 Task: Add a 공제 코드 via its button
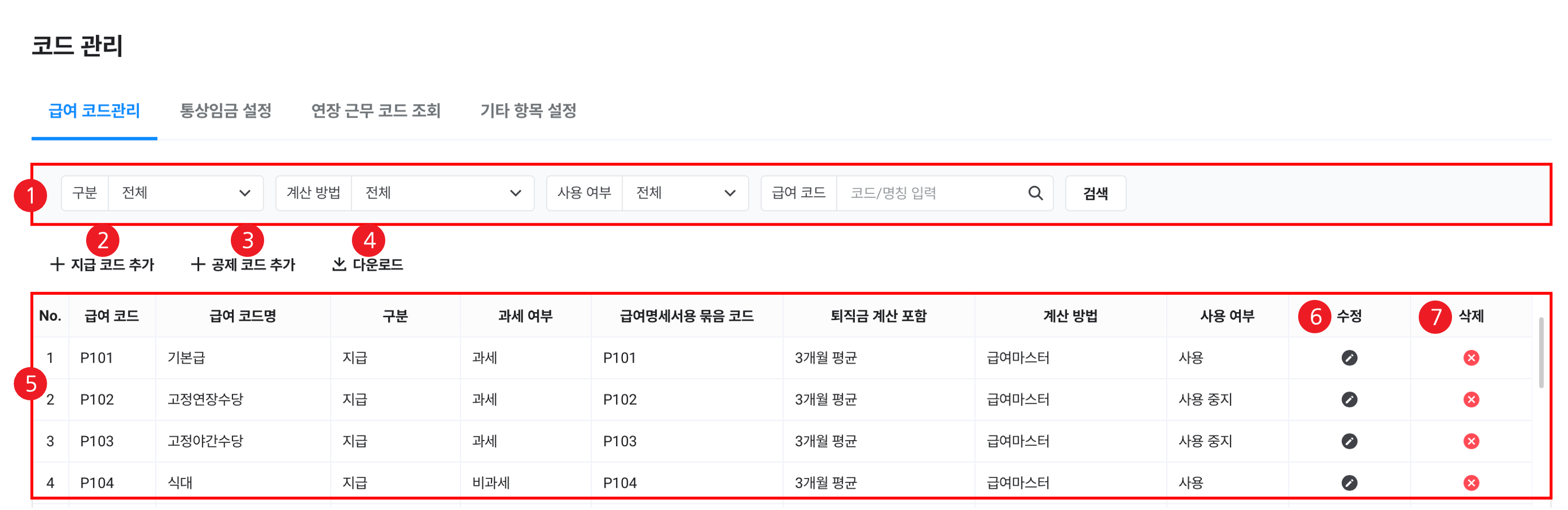[x=243, y=264]
